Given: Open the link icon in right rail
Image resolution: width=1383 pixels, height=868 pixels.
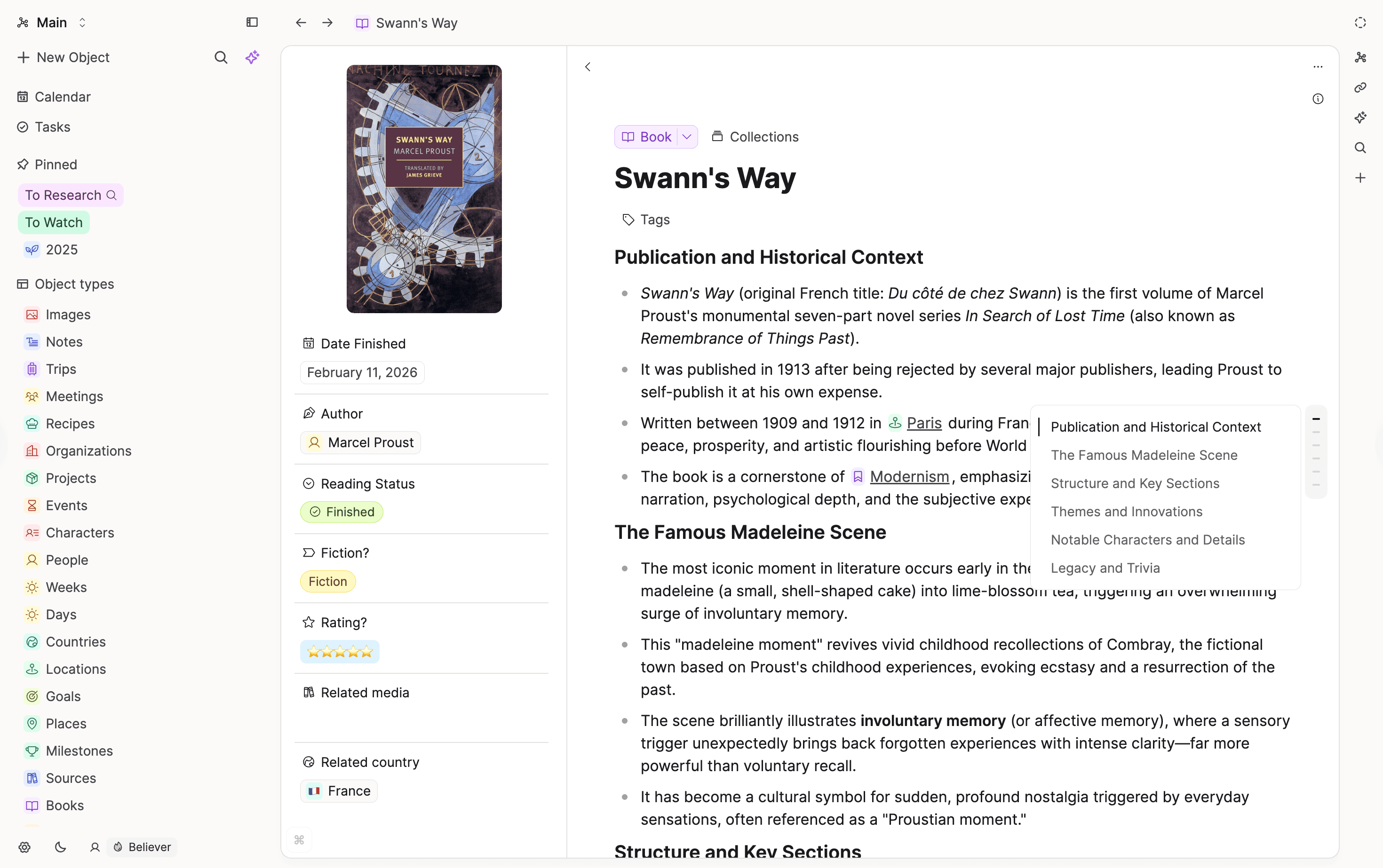Looking at the screenshot, I should pyautogui.click(x=1360, y=88).
